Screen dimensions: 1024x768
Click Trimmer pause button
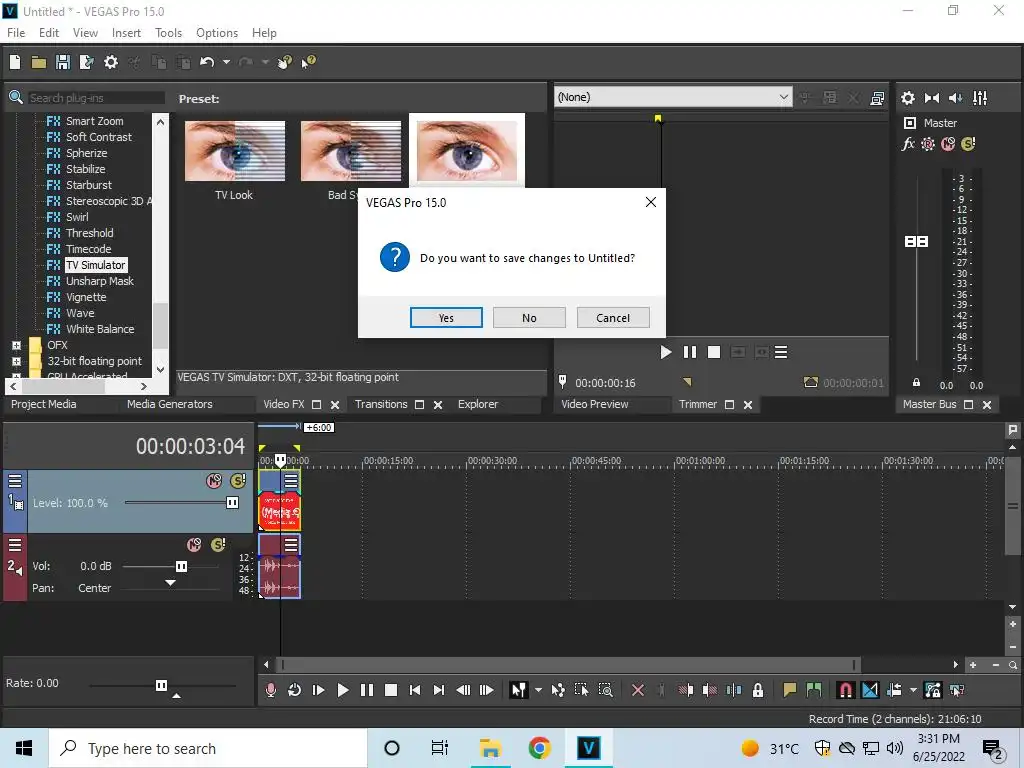coord(690,353)
